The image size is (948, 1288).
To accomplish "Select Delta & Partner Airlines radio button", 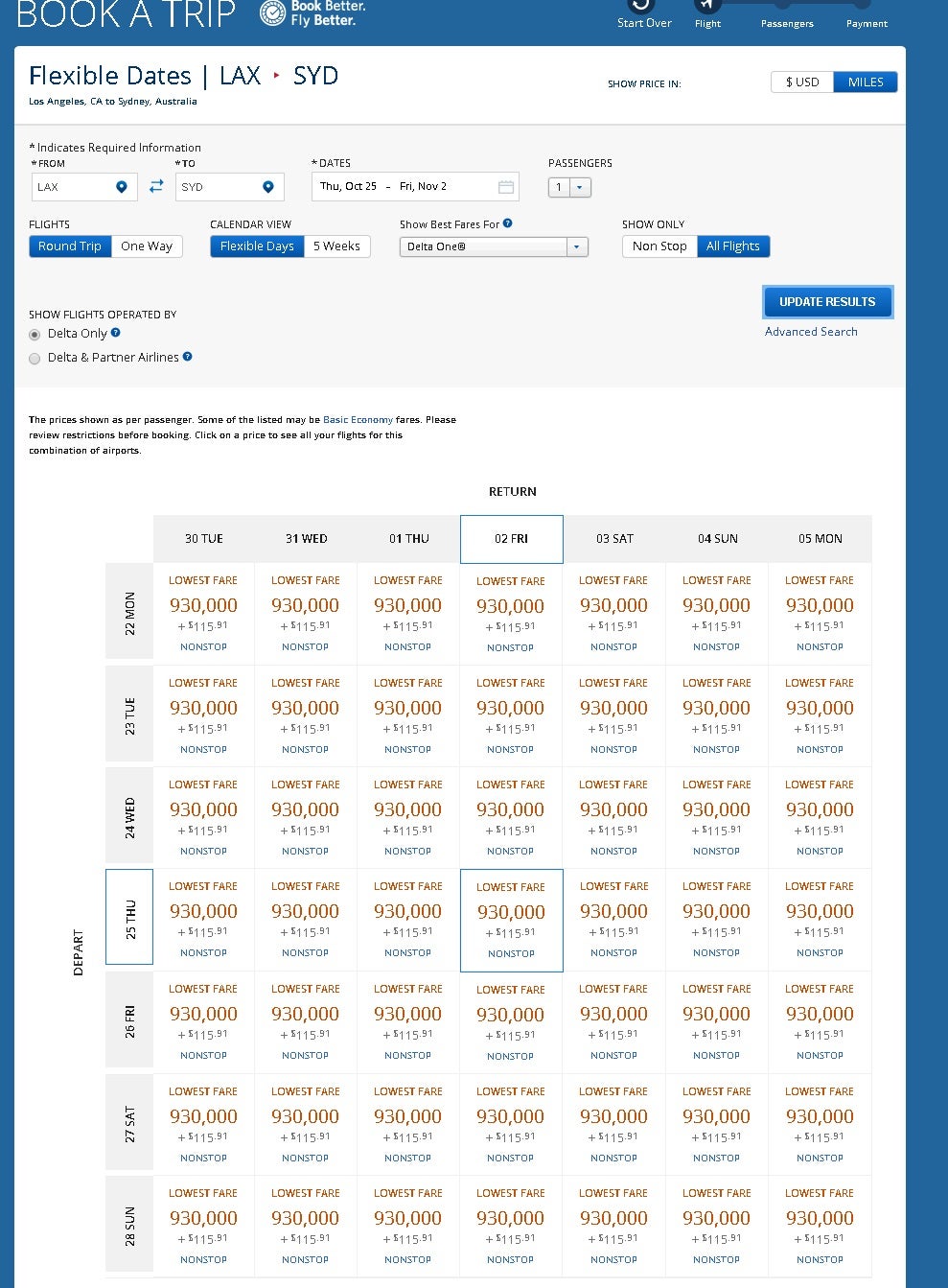I will [35, 359].
